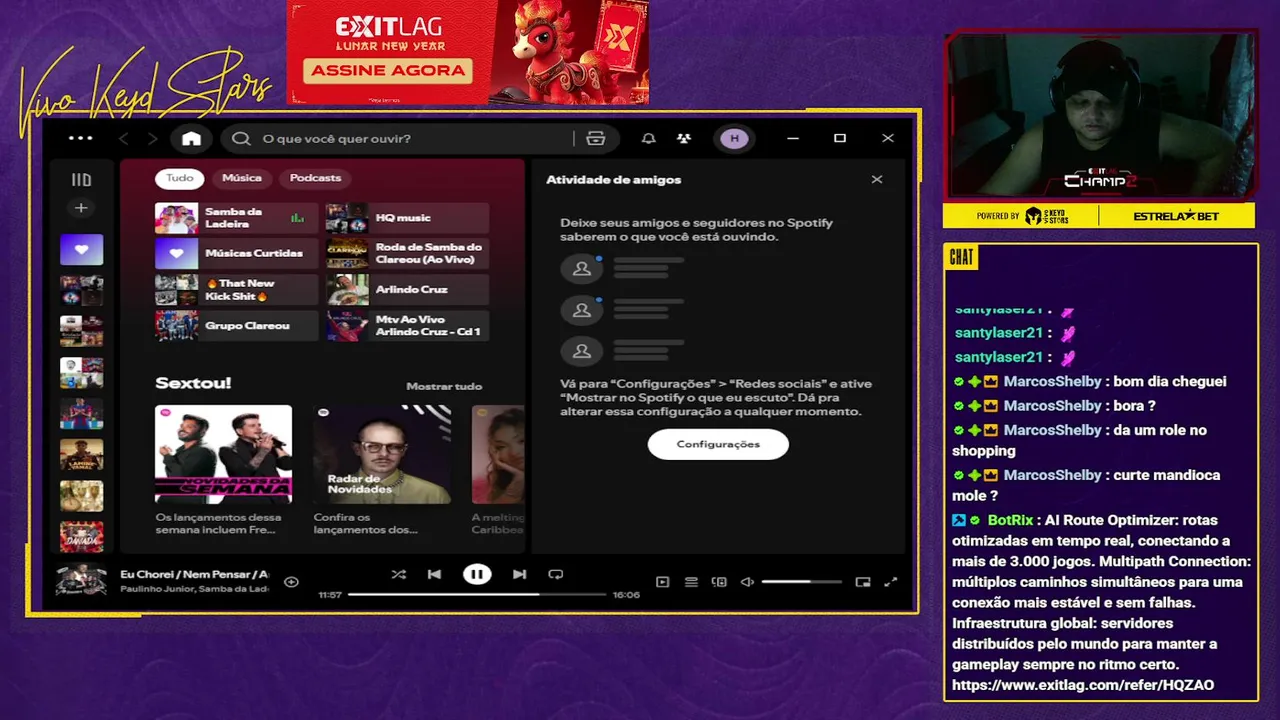Viewport: 1280px width, 720px height.
Task: Open the profile avatar H menu
Action: (735, 138)
